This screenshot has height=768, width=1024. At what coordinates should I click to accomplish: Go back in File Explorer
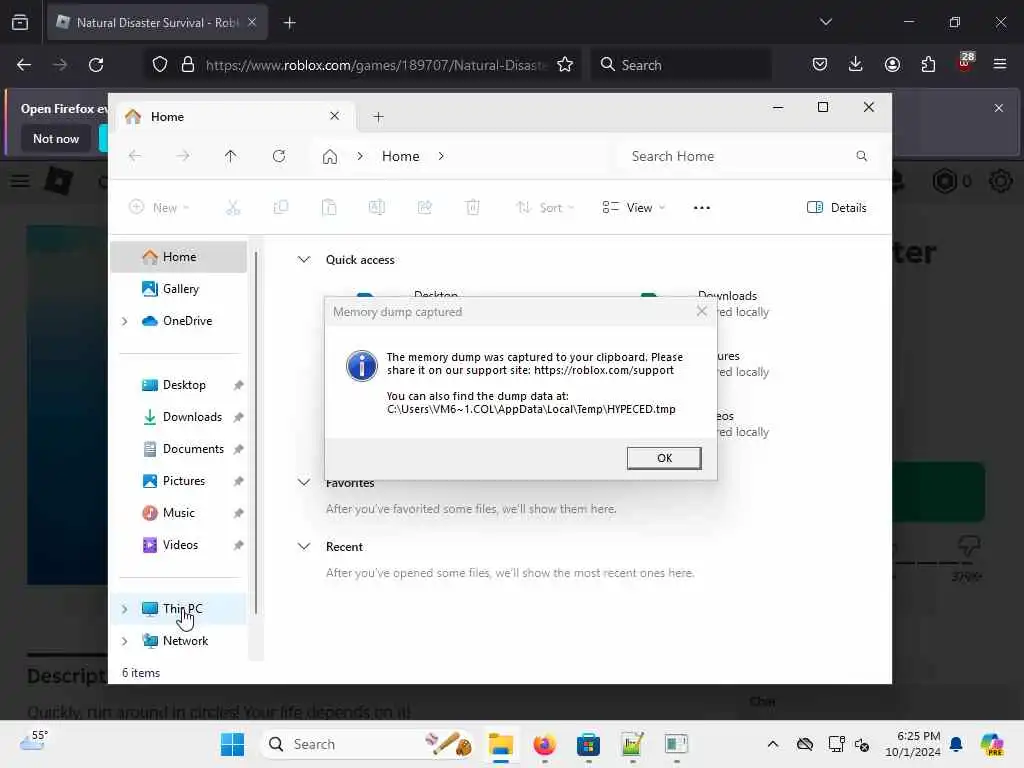point(135,156)
